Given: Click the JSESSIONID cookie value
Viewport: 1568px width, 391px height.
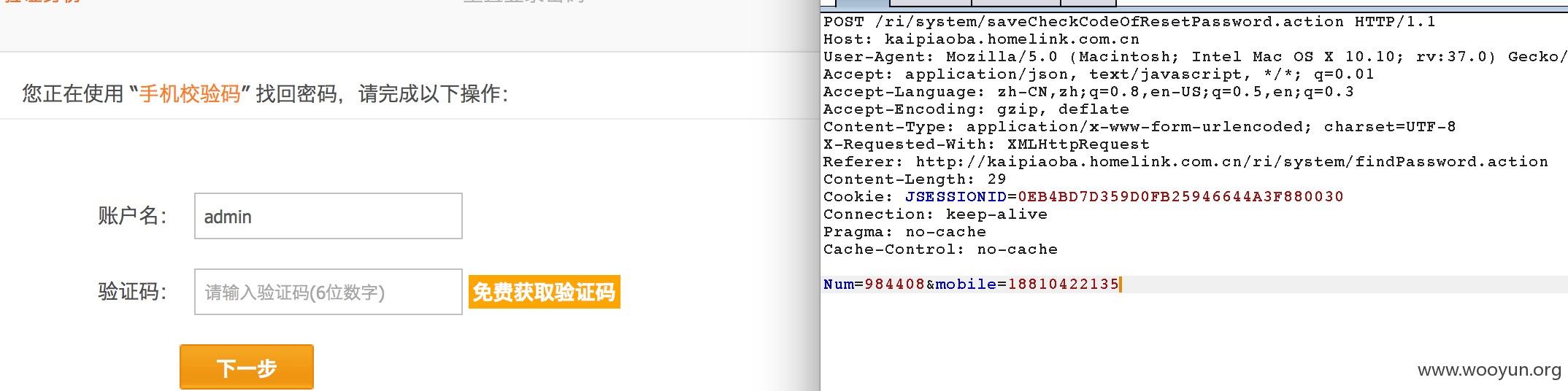Looking at the screenshot, I should click(1180, 197).
